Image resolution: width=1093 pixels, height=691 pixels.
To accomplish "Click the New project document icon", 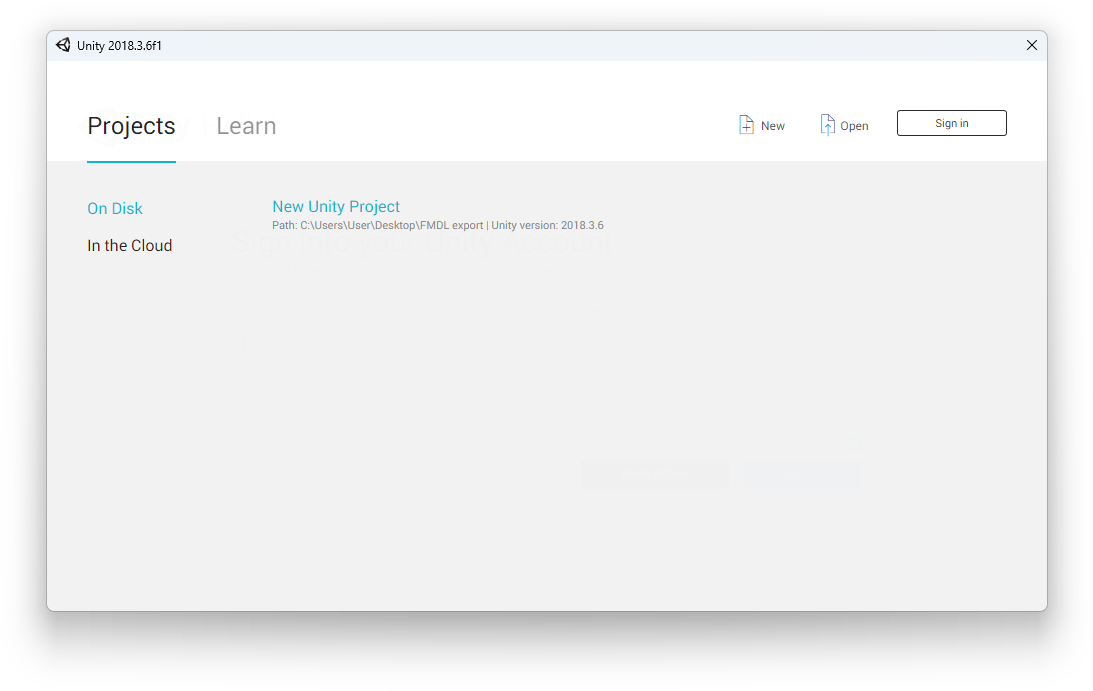I will click(x=746, y=125).
